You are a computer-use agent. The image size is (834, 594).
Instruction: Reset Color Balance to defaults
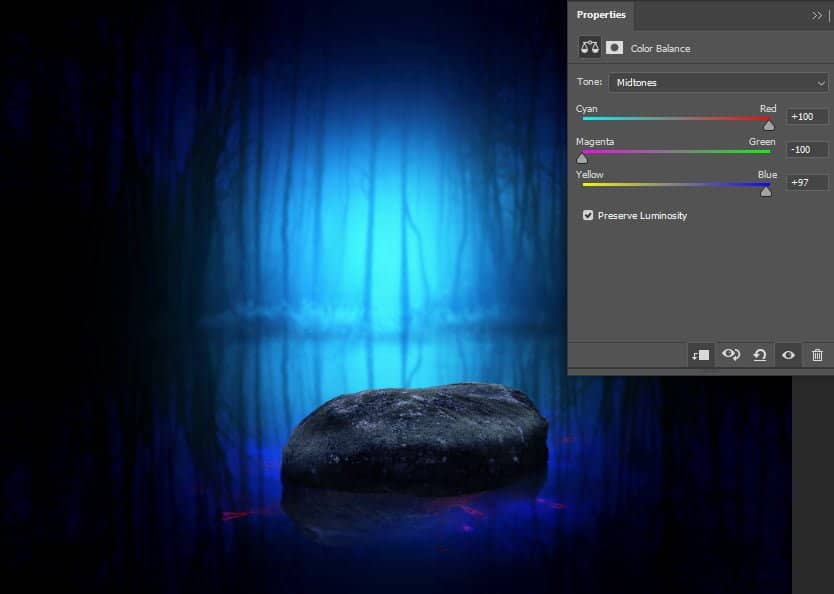coord(759,354)
